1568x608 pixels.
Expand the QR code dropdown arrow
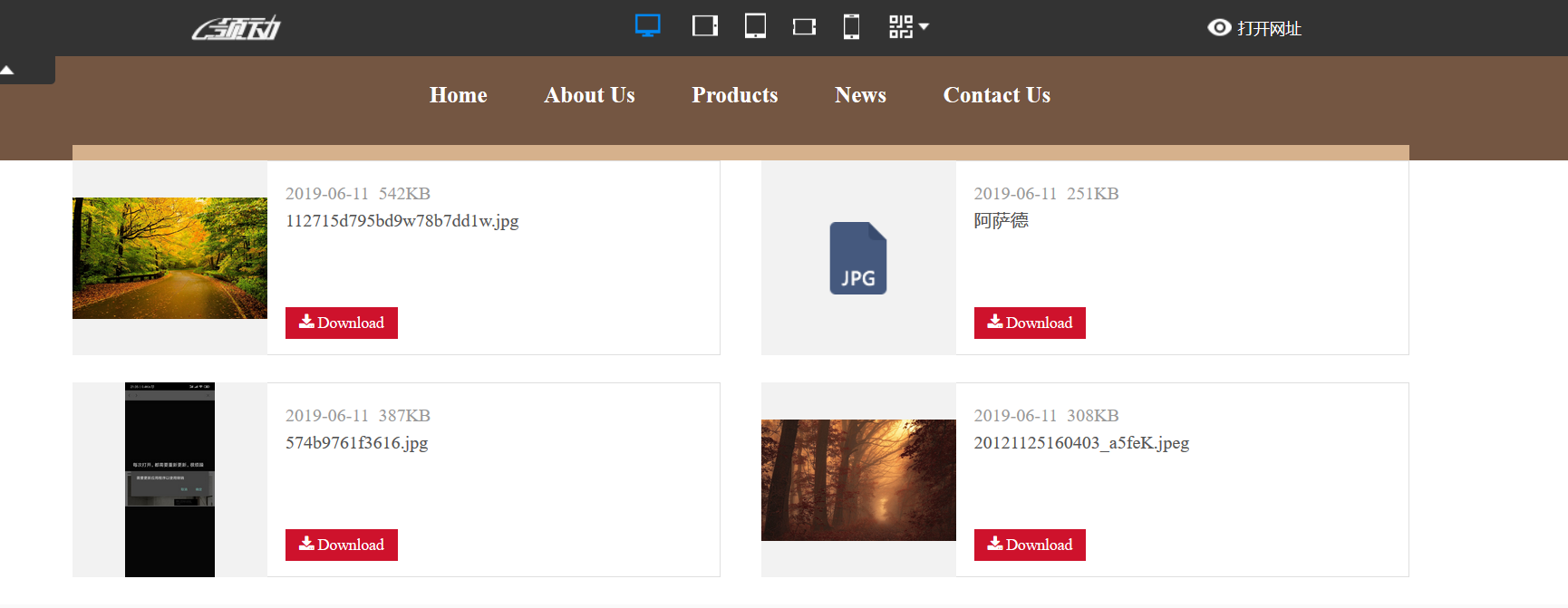pos(924,27)
